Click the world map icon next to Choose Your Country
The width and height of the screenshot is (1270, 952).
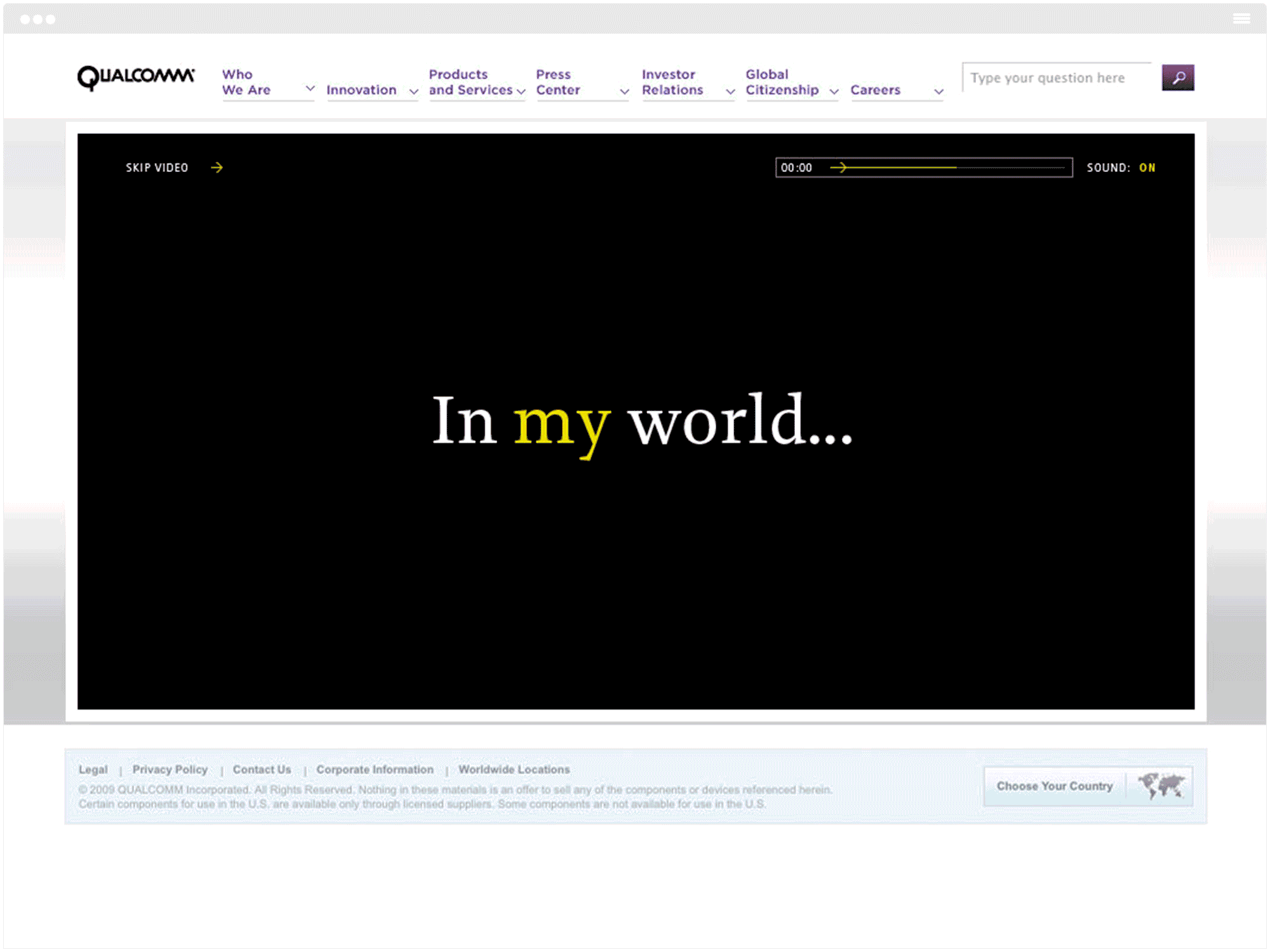coord(1161,786)
